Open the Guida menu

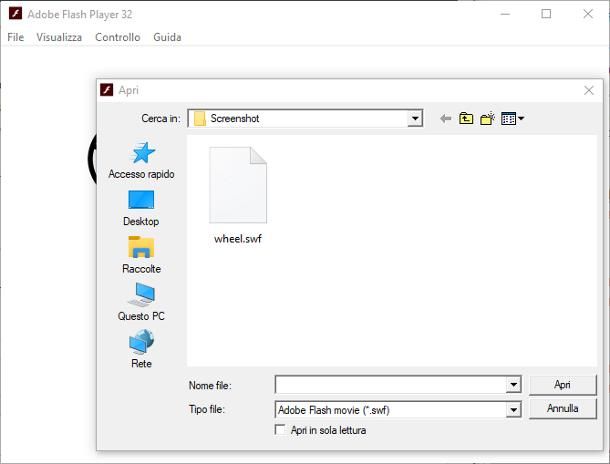tap(167, 37)
